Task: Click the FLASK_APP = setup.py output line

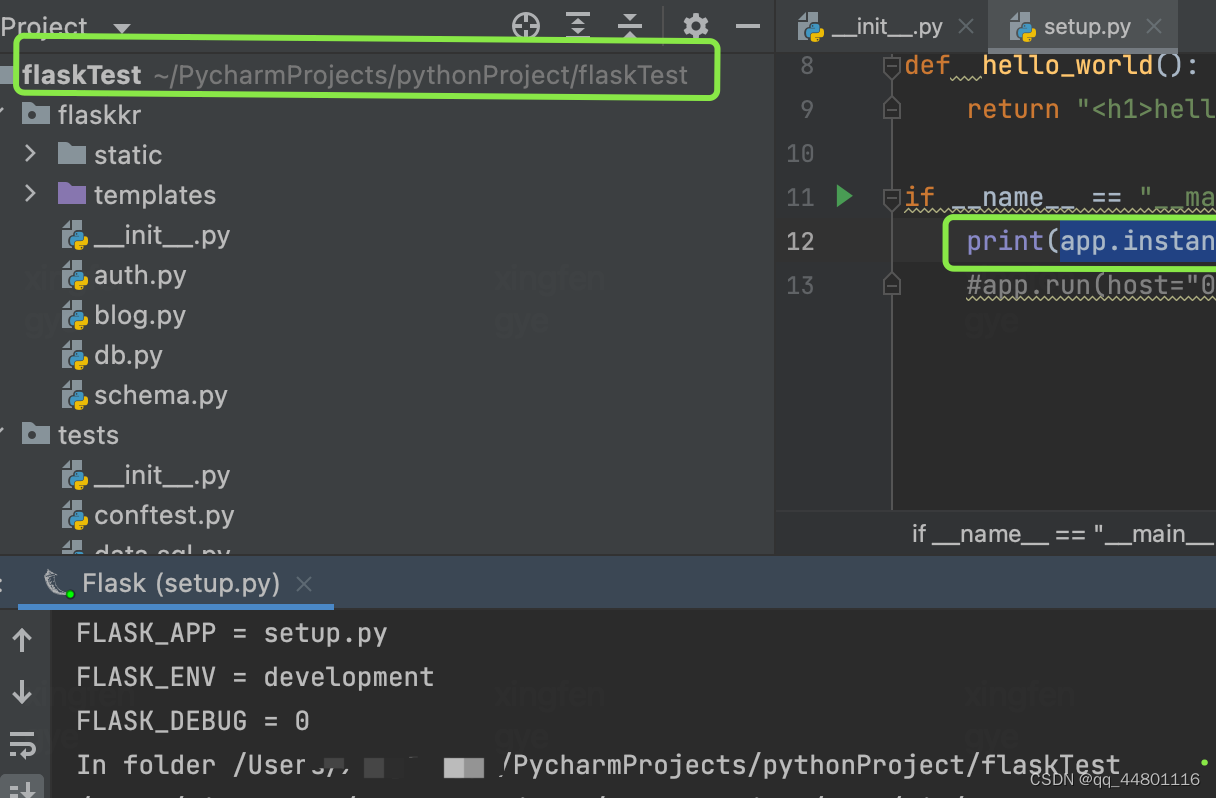Action: pyautogui.click(x=231, y=633)
